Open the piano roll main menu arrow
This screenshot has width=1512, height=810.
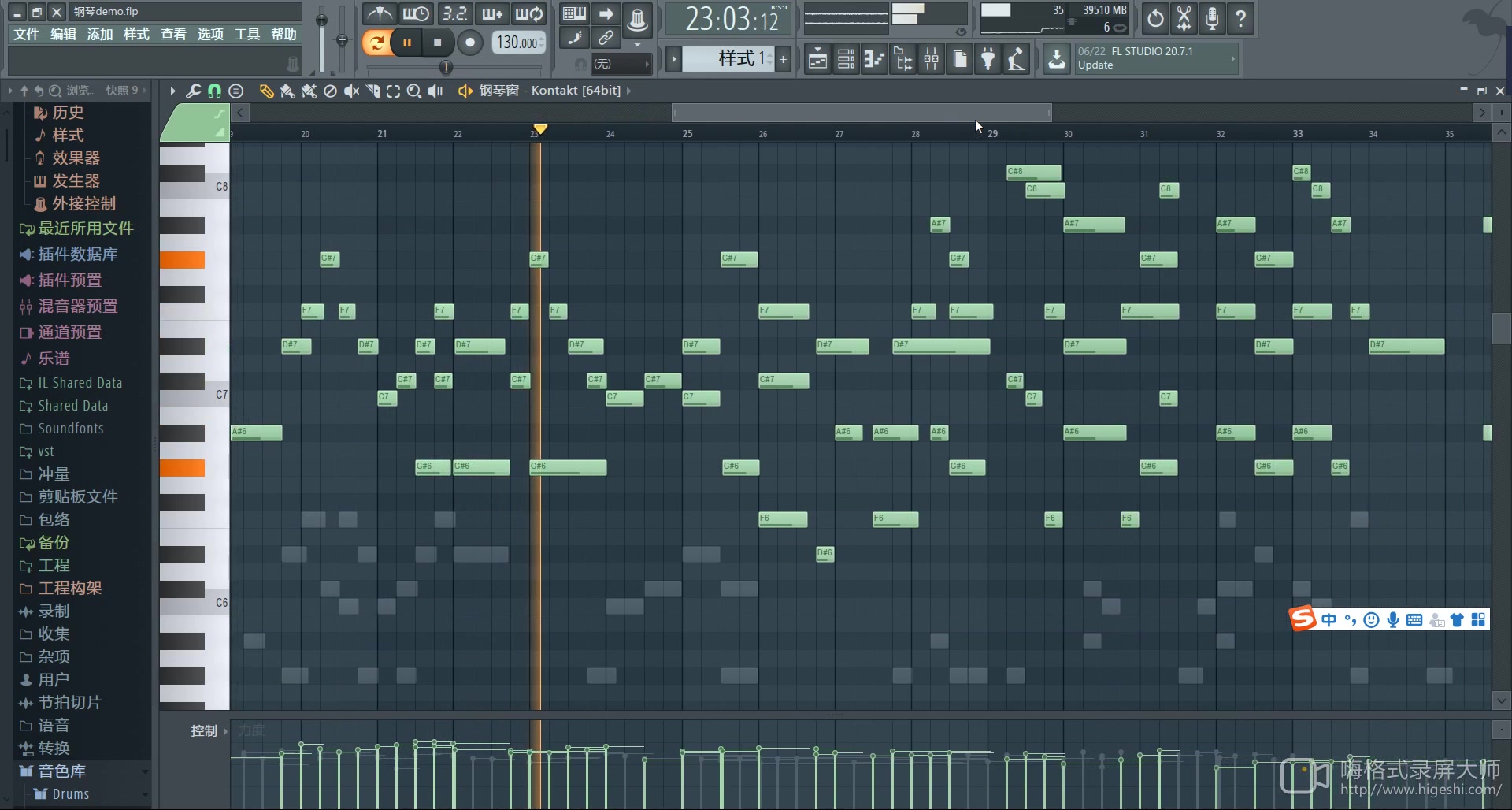[172, 91]
